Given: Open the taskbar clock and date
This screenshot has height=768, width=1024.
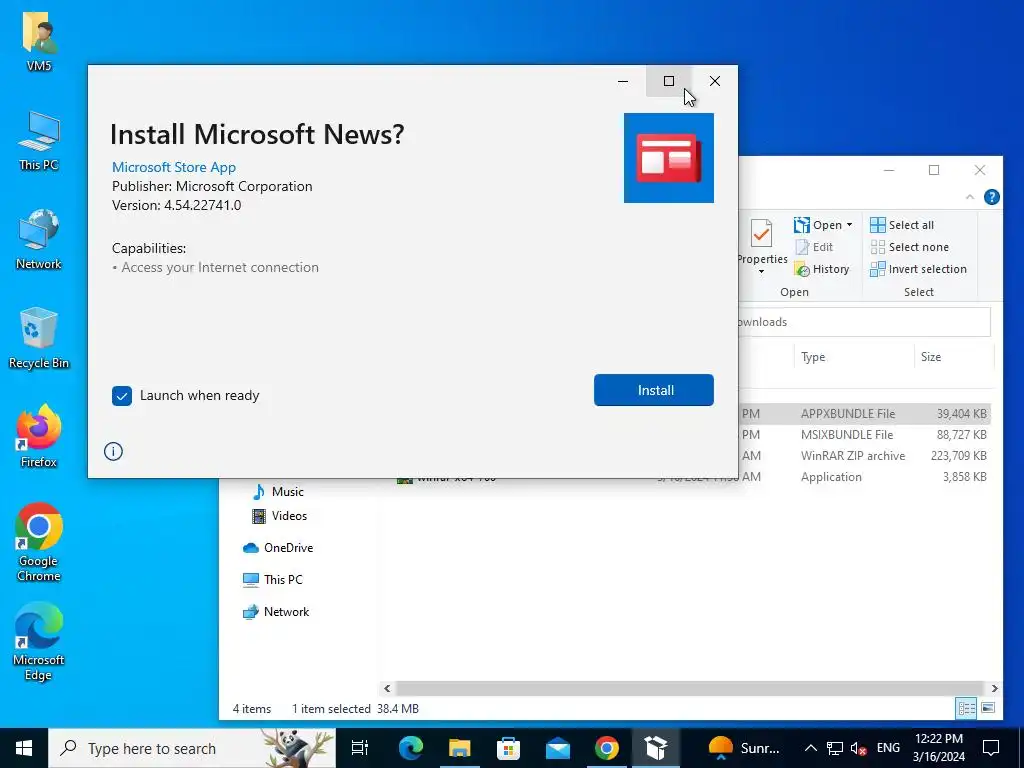Looking at the screenshot, I should click(x=938, y=748).
